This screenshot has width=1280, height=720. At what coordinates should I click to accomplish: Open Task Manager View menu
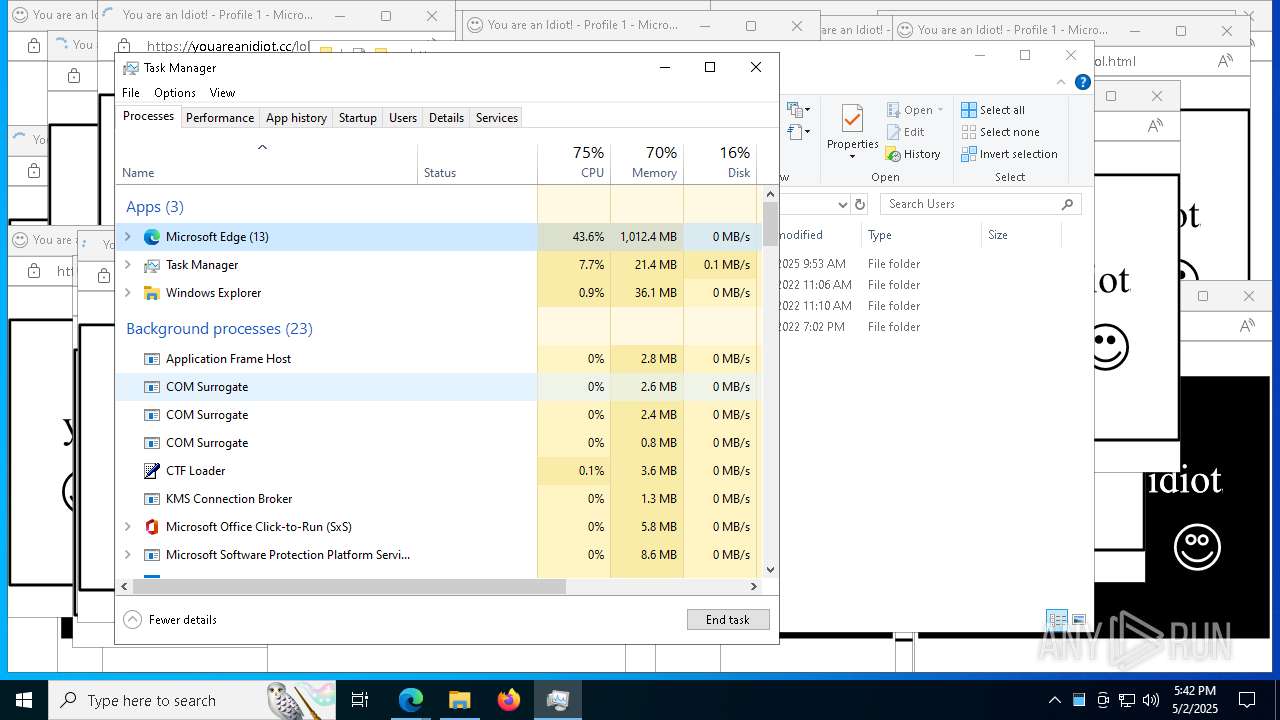coord(222,93)
